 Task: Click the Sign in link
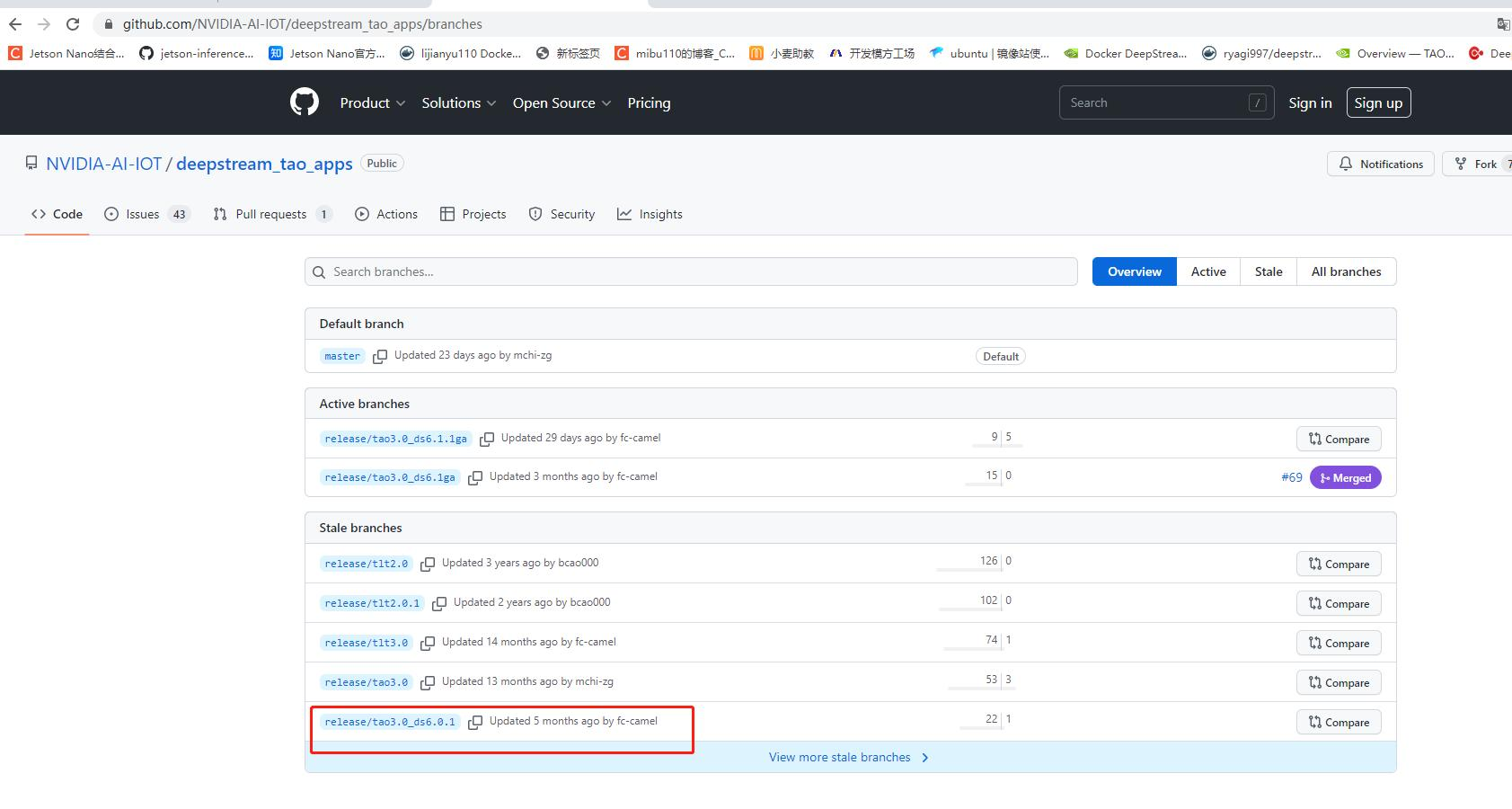tap(1310, 103)
